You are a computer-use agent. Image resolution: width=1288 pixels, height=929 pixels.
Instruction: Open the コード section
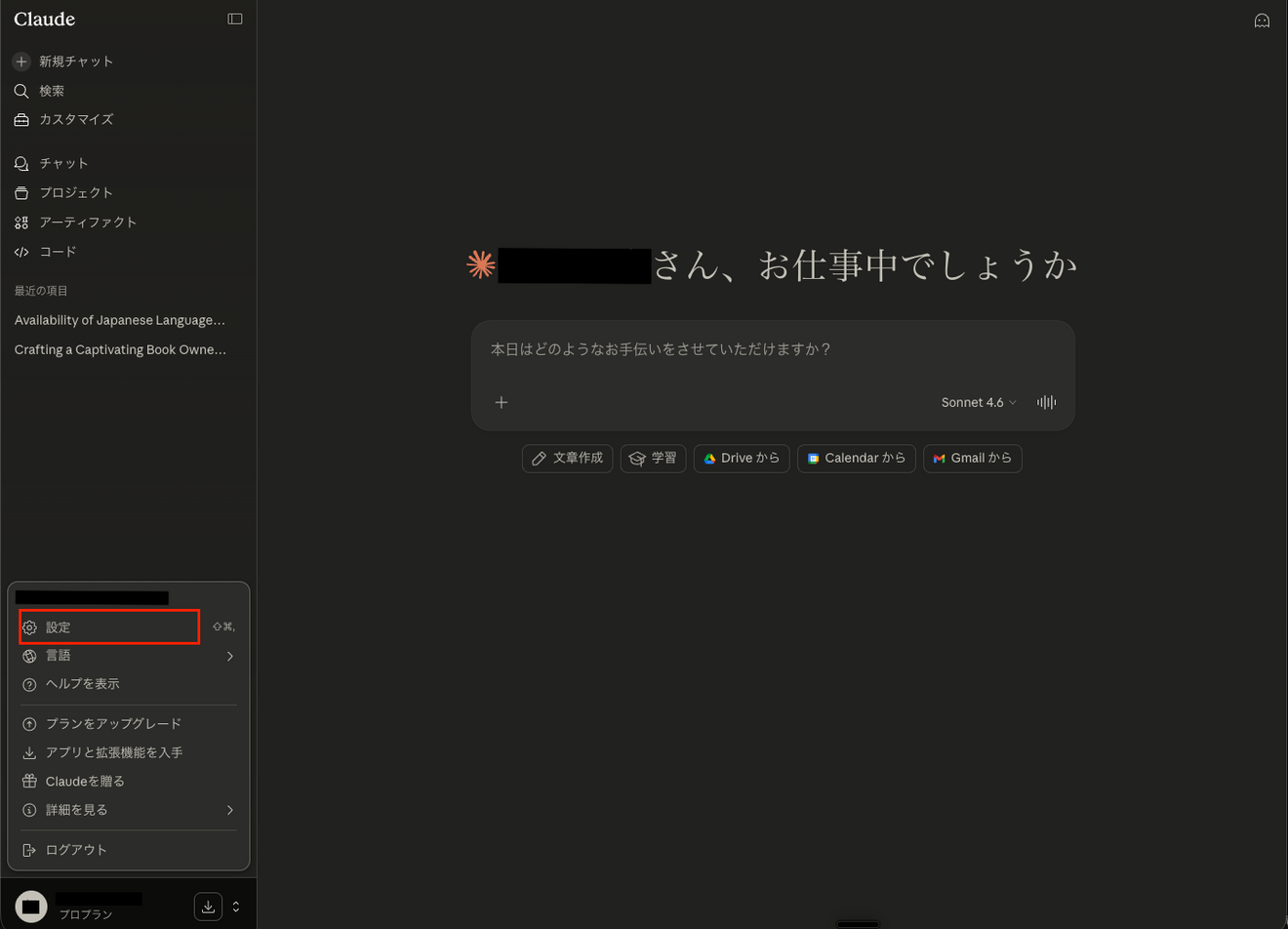[x=58, y=251]
